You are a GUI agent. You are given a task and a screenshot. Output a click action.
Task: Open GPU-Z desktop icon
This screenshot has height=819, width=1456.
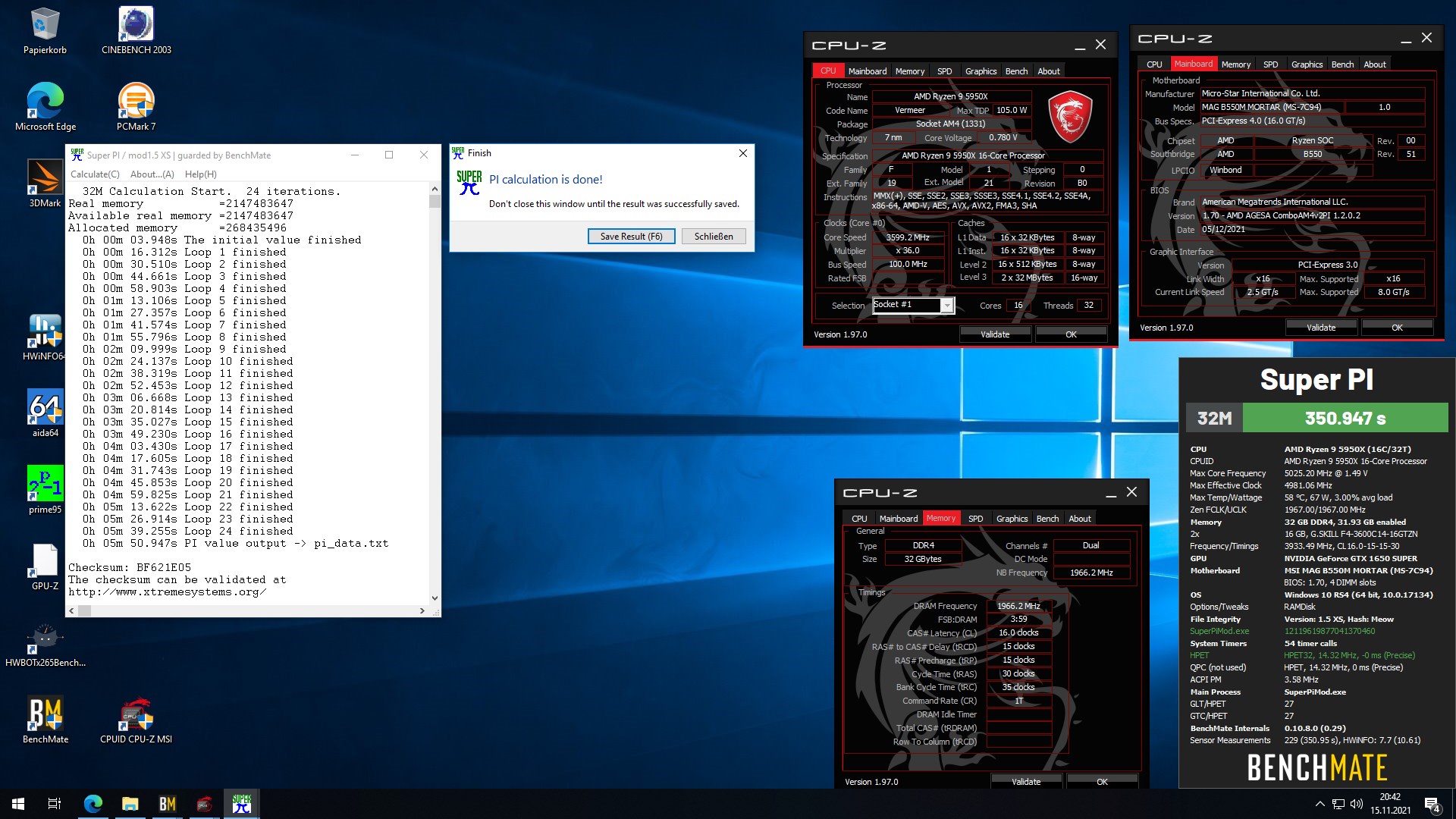(45, 566)
